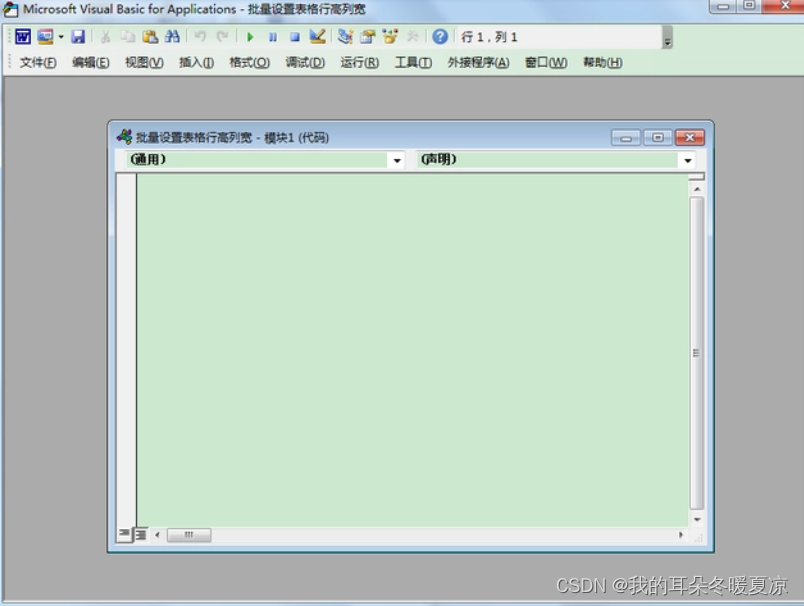Maximize the 模块1 code window
804x606 pixels.
657,138
